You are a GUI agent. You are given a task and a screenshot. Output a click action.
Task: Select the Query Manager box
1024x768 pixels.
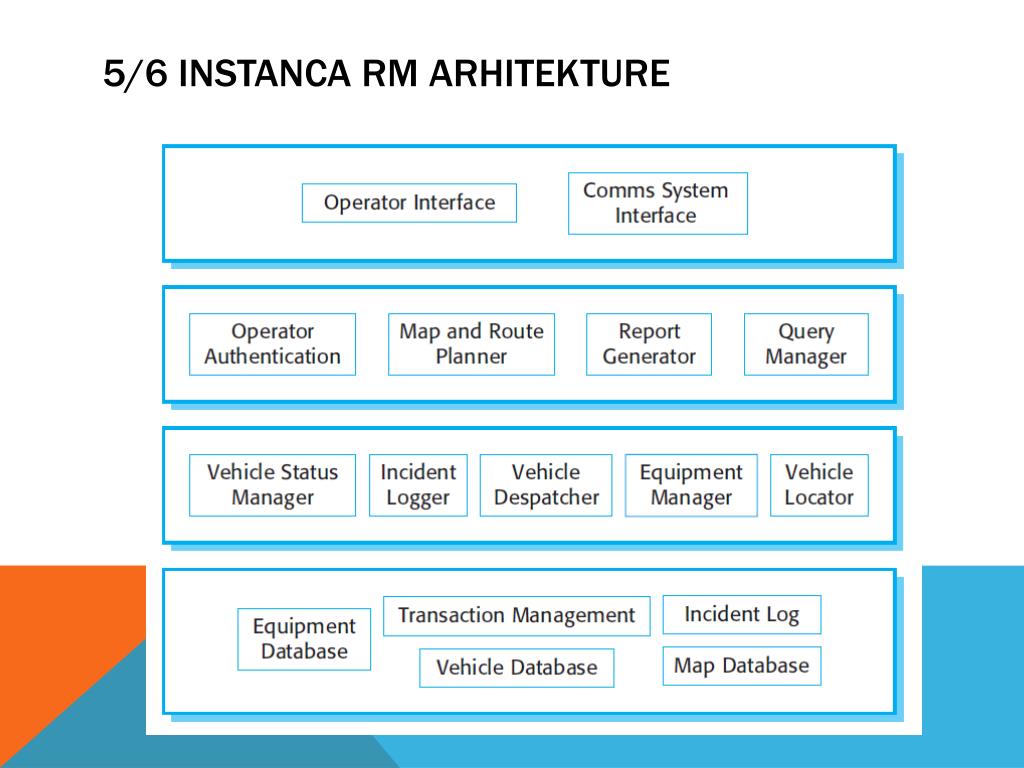807,344
